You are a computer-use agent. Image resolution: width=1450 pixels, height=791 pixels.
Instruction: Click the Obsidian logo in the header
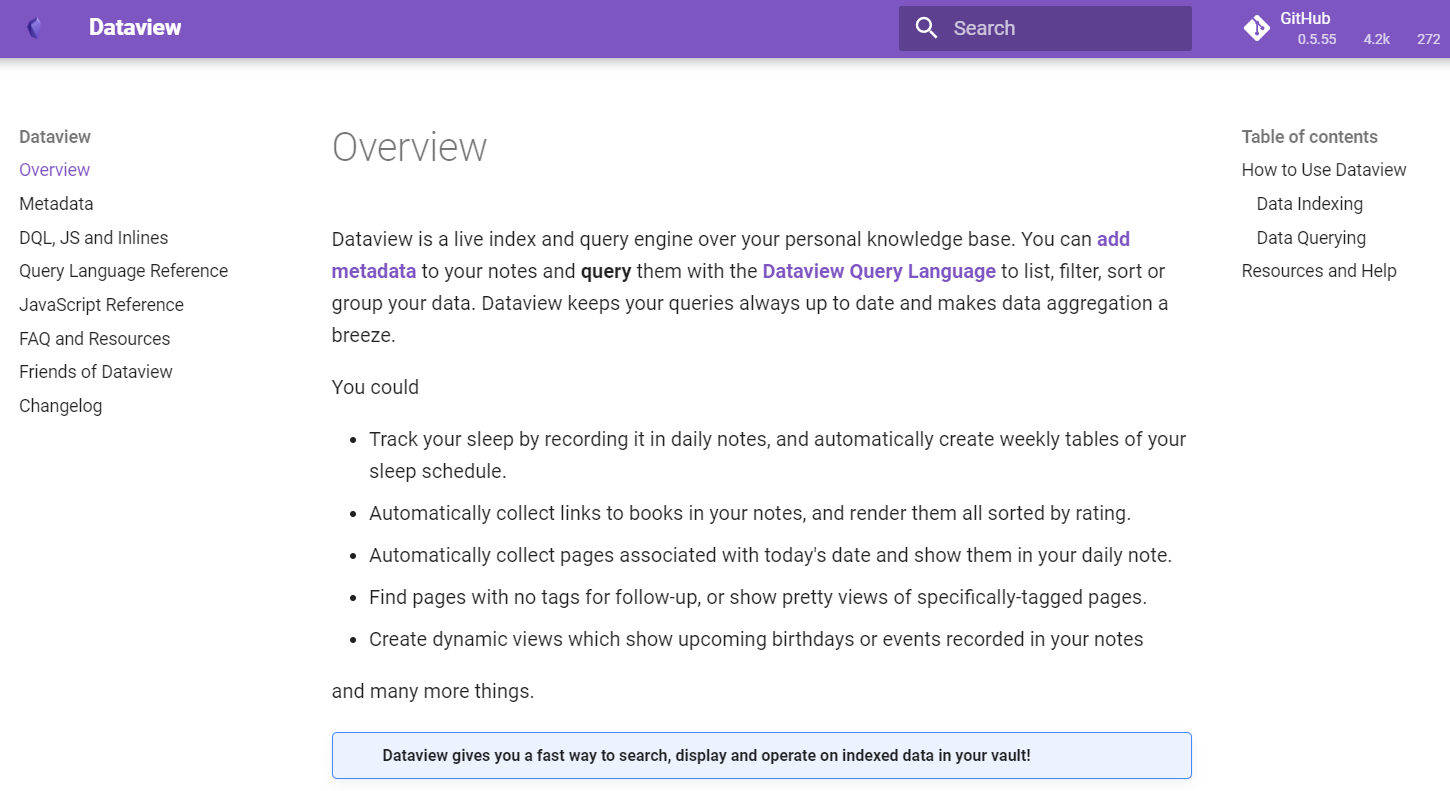pyautogui.click(x=34, y=27)
